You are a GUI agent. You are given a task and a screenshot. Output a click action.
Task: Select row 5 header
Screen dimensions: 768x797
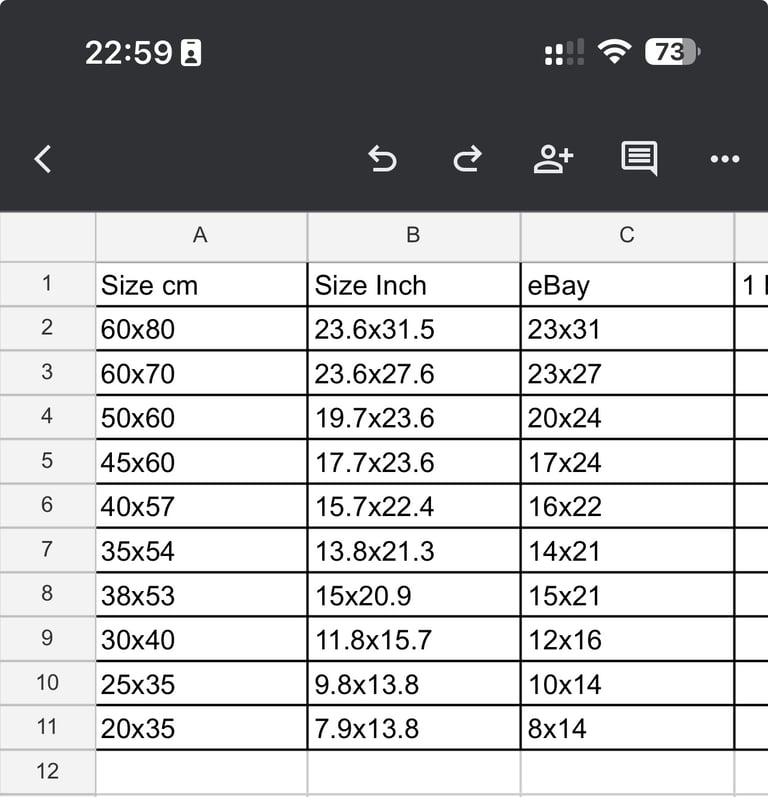click(47, 461)
